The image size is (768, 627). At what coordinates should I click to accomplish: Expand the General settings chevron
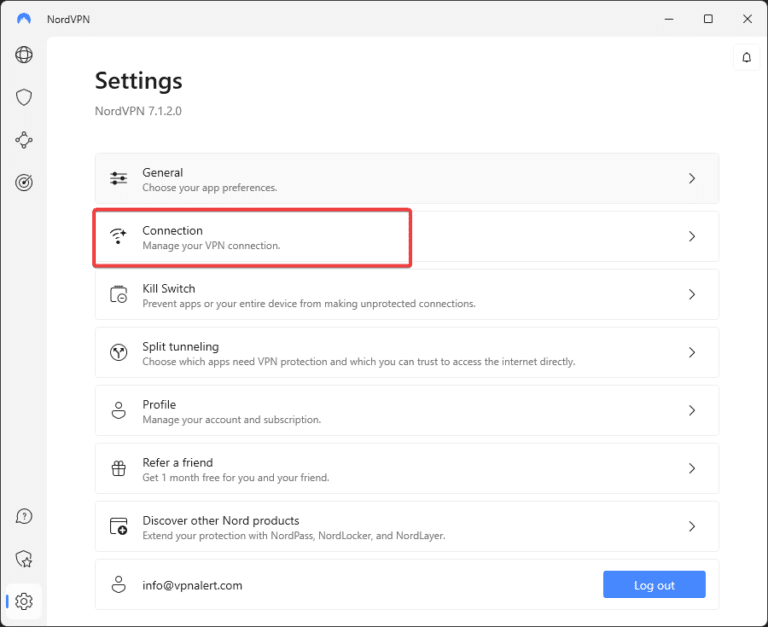tap(691, 179)
